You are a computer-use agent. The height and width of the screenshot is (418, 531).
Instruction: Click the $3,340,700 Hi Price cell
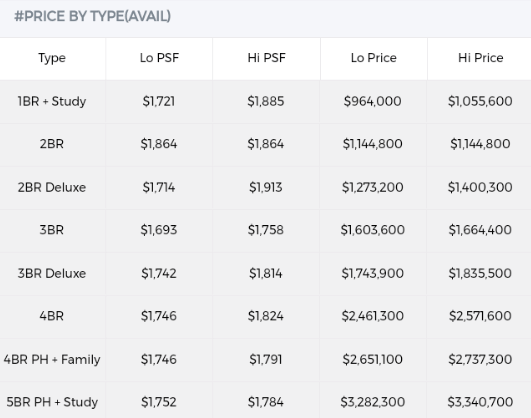(x=480, y=402)
